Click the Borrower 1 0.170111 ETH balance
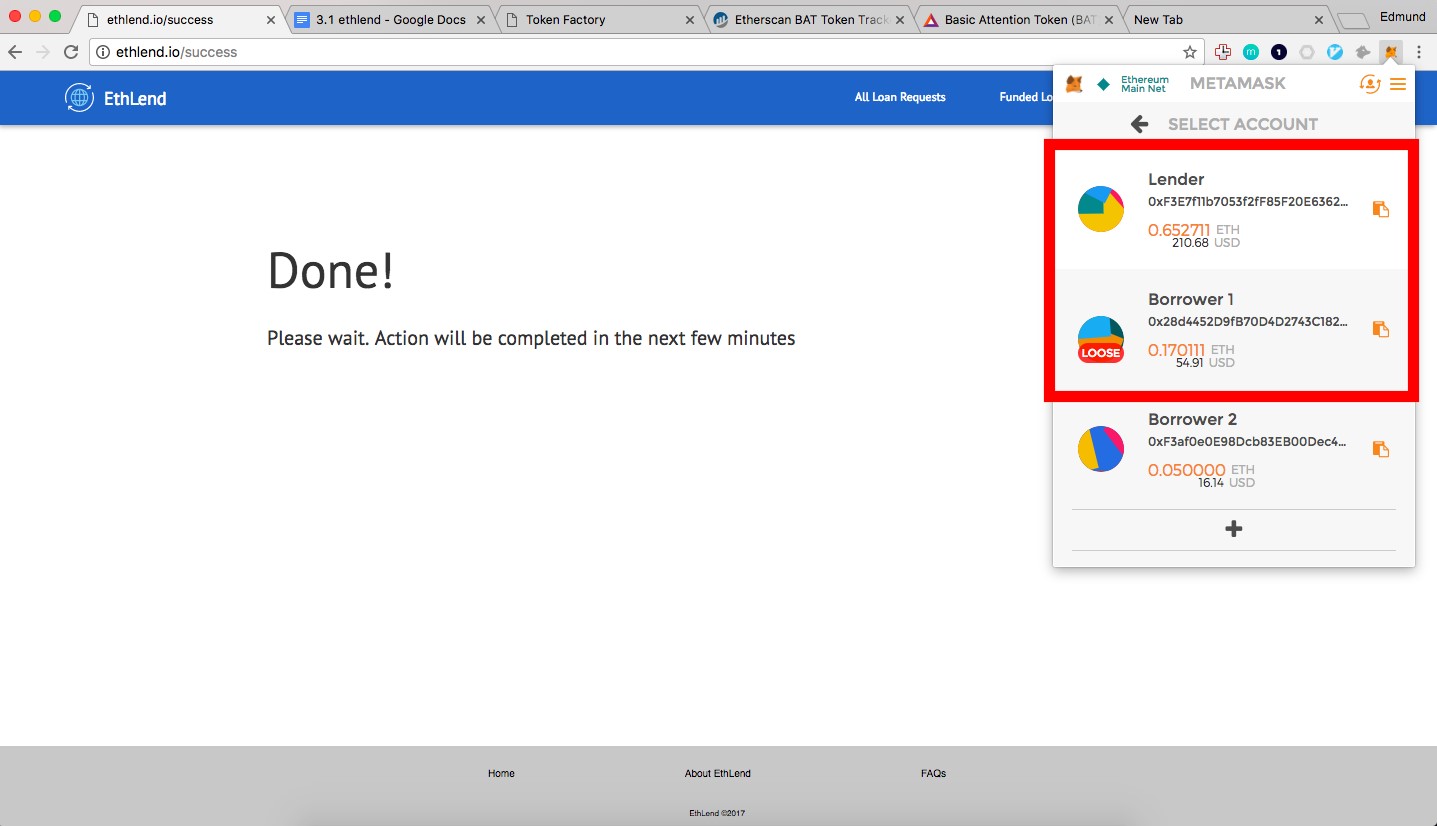Viewport: 1437px width, 826px height. (1191, 350)
